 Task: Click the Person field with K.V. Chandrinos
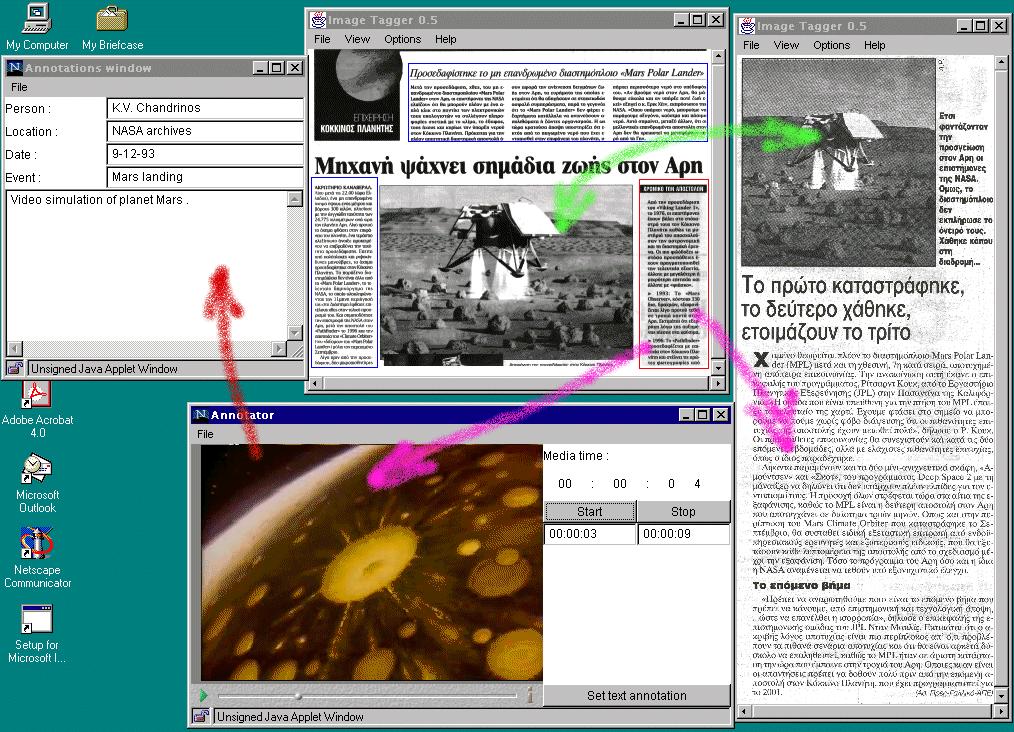[205, 108]
